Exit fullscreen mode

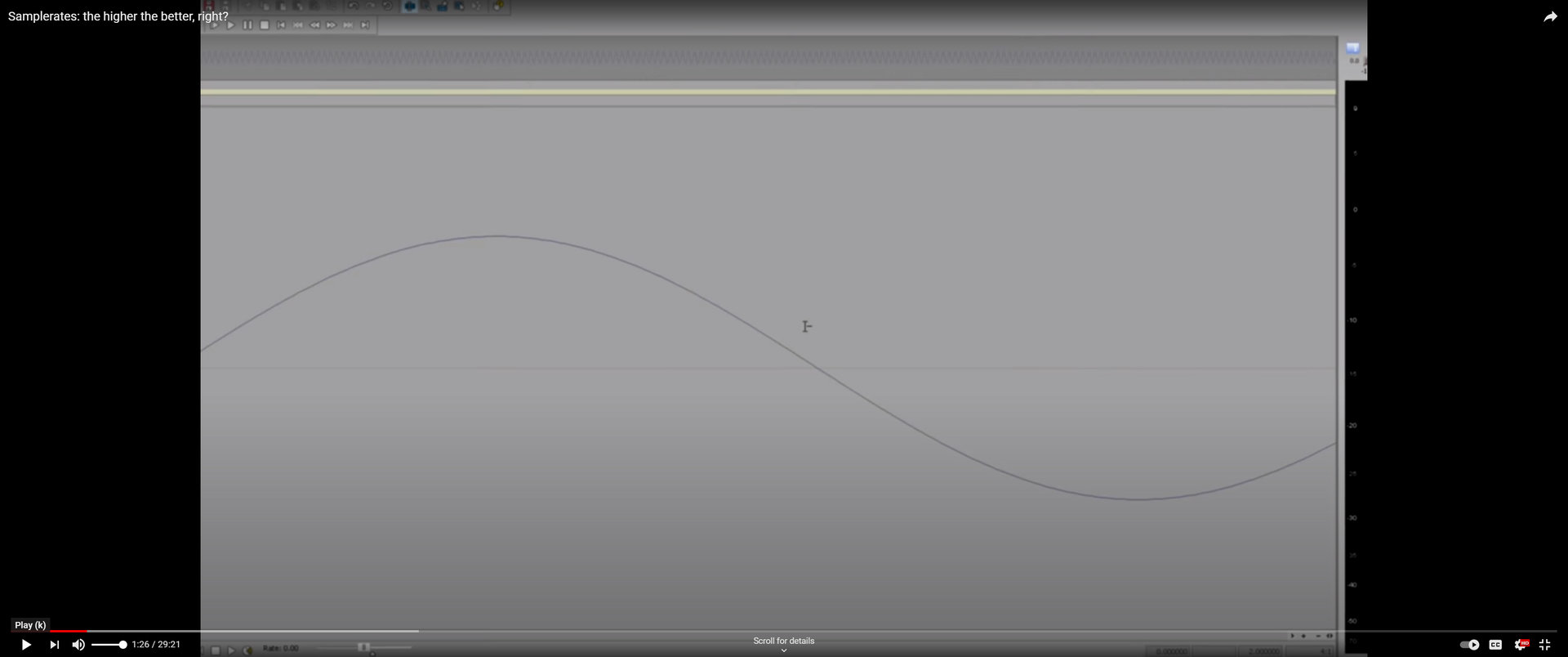[x=1544, y=645]
